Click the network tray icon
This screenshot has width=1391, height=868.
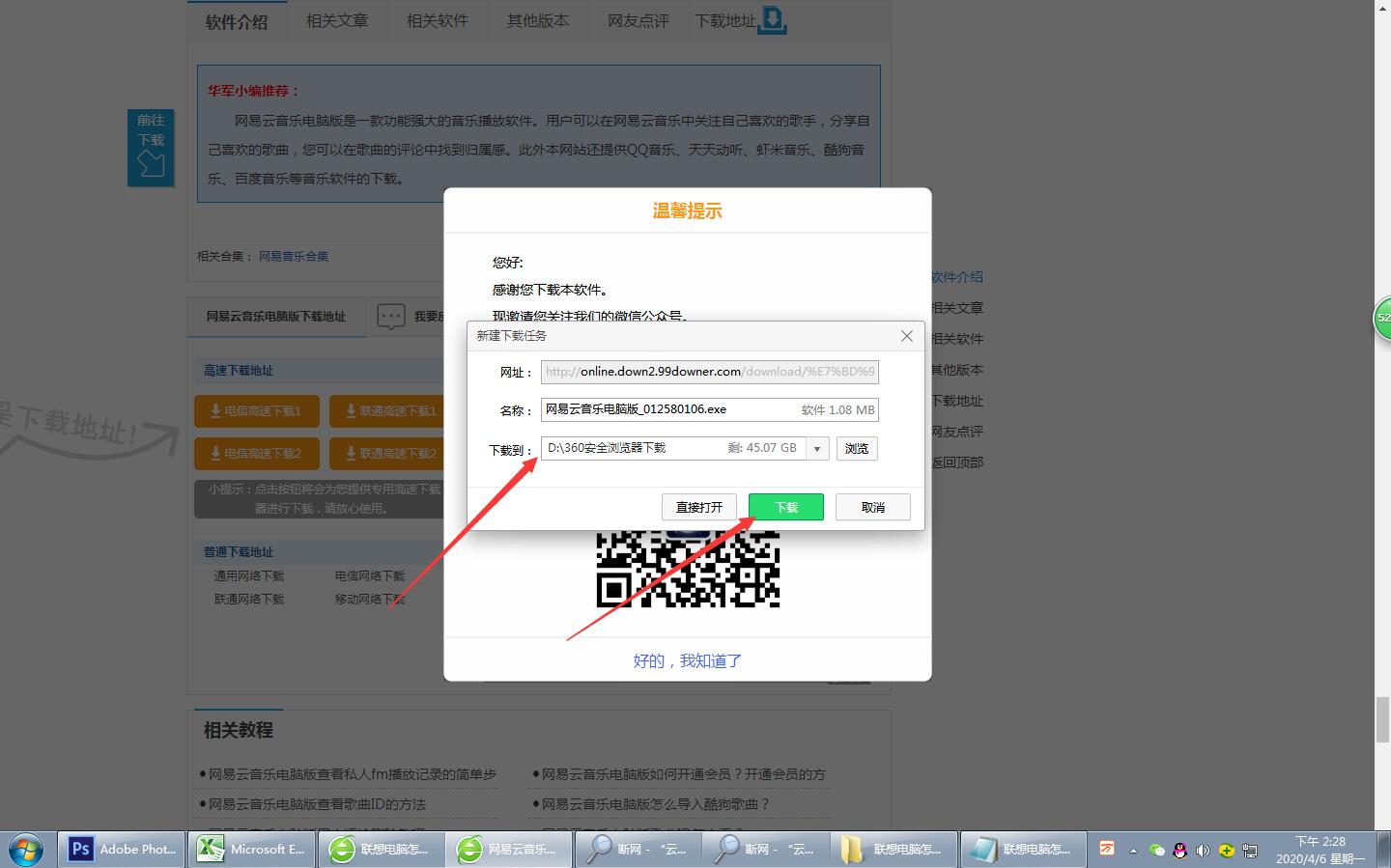pos(1249,851)
